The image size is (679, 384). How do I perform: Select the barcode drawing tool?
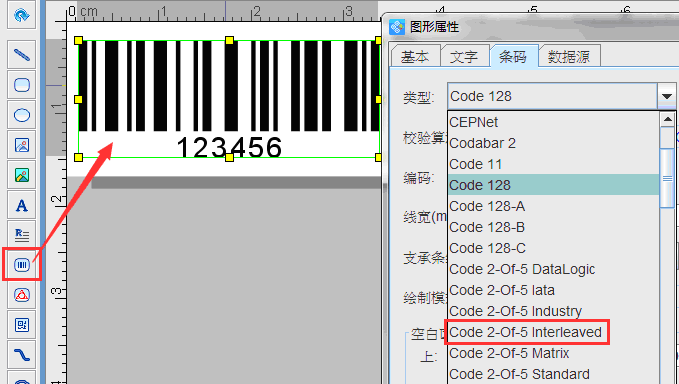point(21,265)
